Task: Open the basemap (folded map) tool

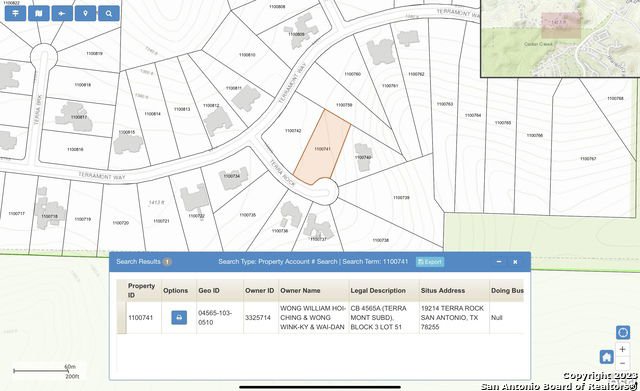Action: [39, 13]
